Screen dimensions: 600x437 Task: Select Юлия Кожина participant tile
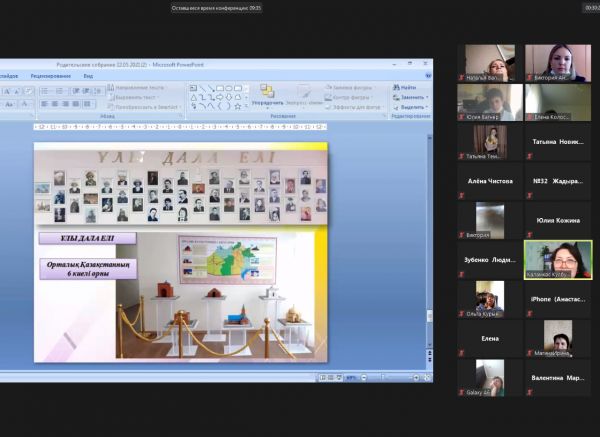click(x=557, y=221)
